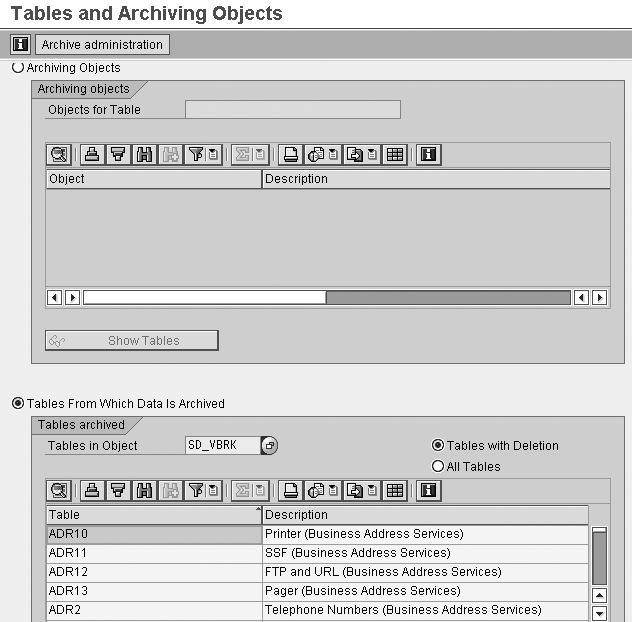
Task: Sort ascending in the lower Tables archived toolbar
Action: pyautogui.click(x=92, y=490)
